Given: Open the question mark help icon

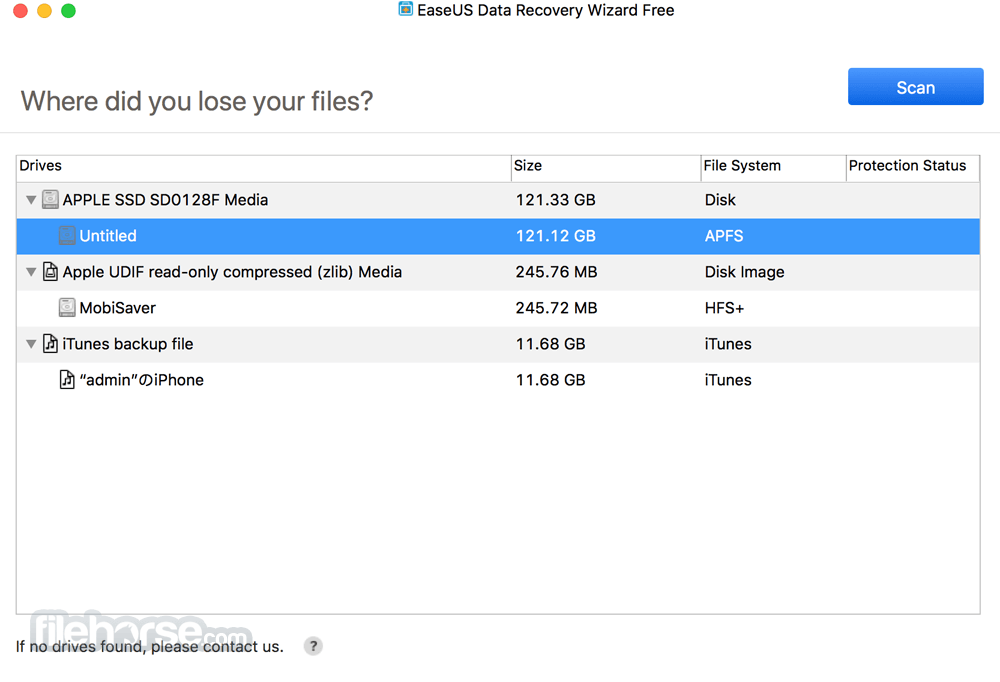Looking at the screenshot, I should (x=313, y=646).
